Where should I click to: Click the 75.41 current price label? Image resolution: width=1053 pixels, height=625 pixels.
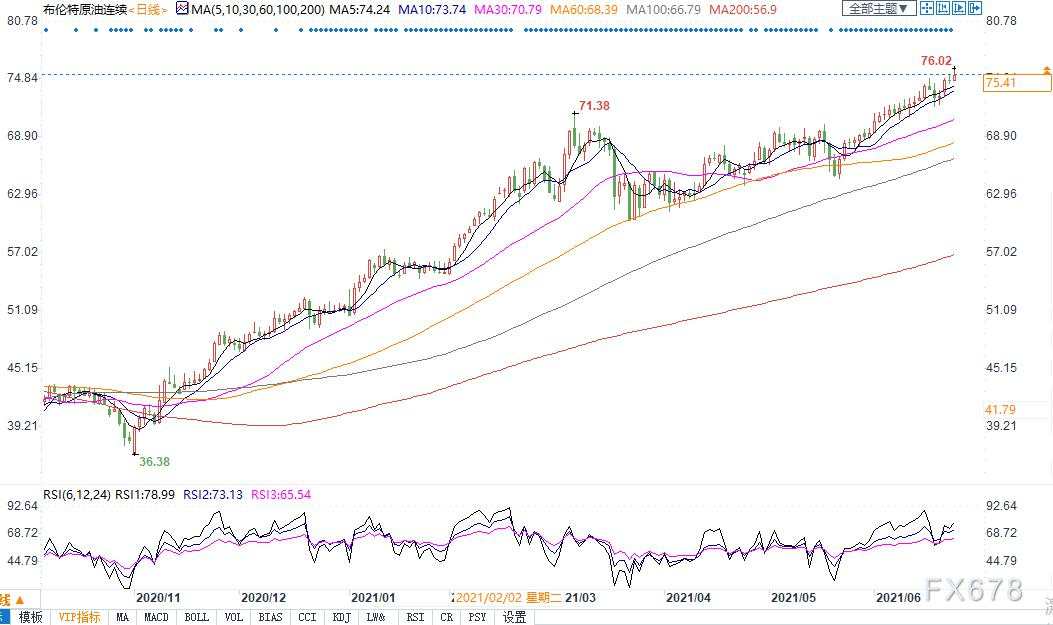pyautogui.click(x=1016, y=83)
